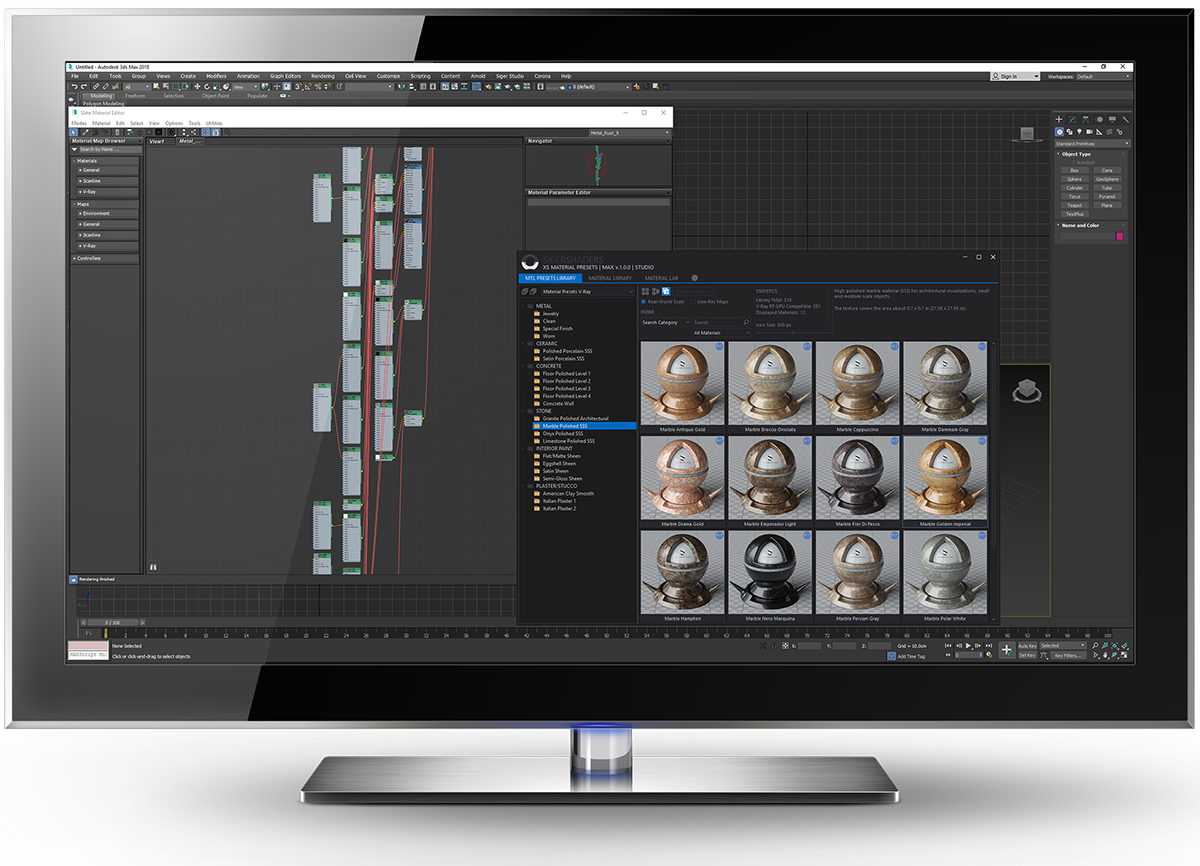Switch to the Material Lab tab
The width and height of the screenshot is (1200, 866).
661,278
